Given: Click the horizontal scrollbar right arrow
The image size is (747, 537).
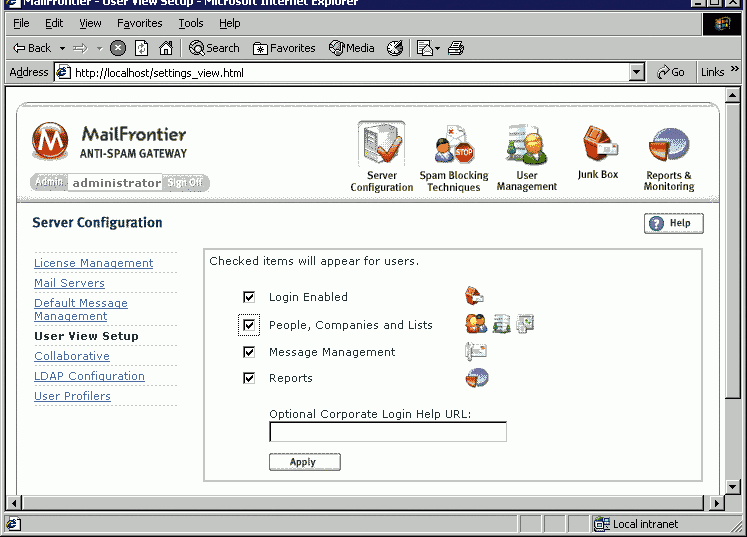Looking at the screenshot, I should [x=716, y=503].
